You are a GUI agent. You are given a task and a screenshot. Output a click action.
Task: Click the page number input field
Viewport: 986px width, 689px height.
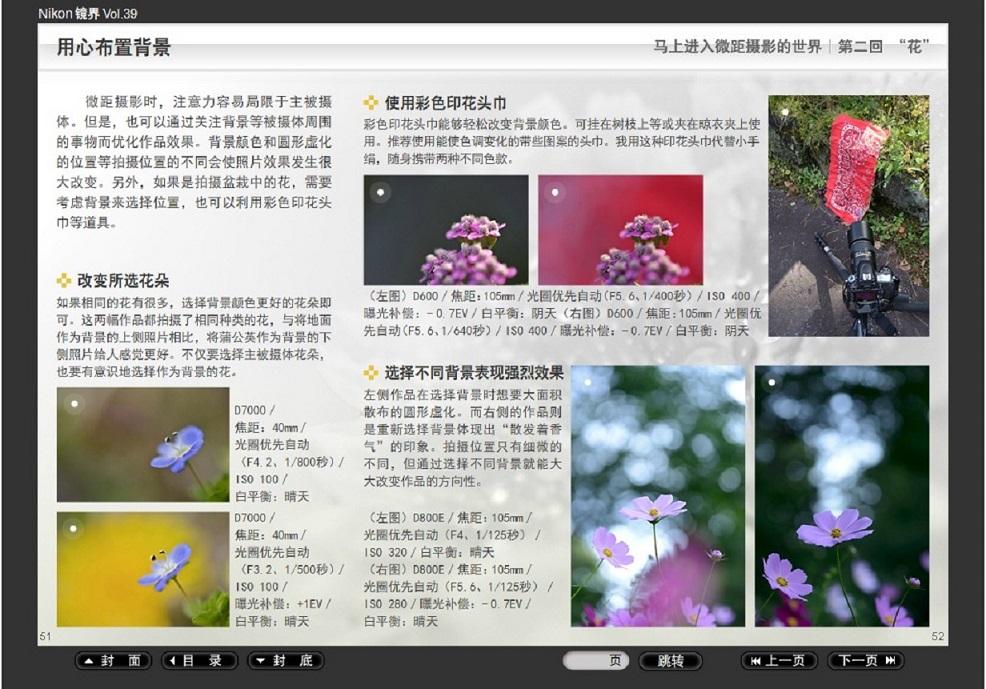[x=596, y=661]
